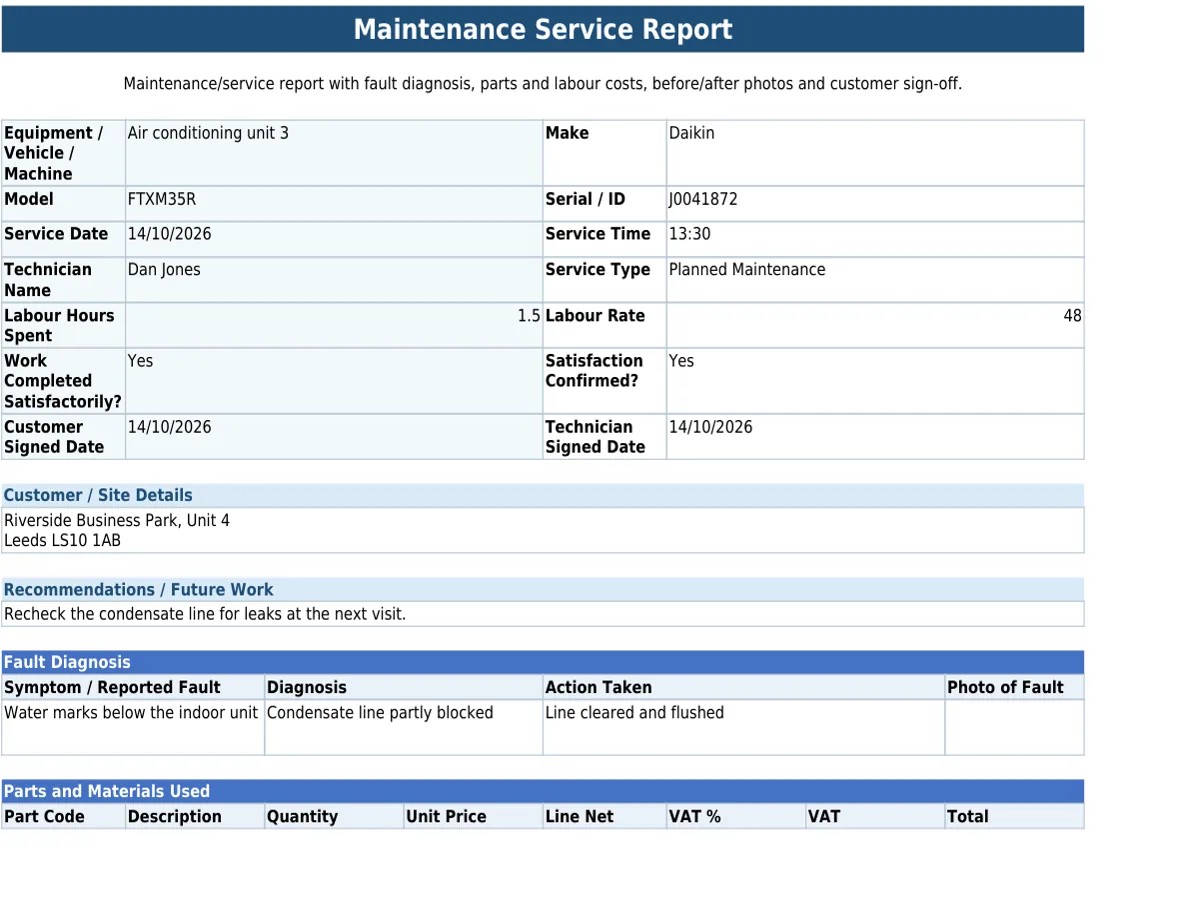Screen dimensions: 1200x900
Task: Select the 'Fault Diagnosis' section header
Action: 543,662
